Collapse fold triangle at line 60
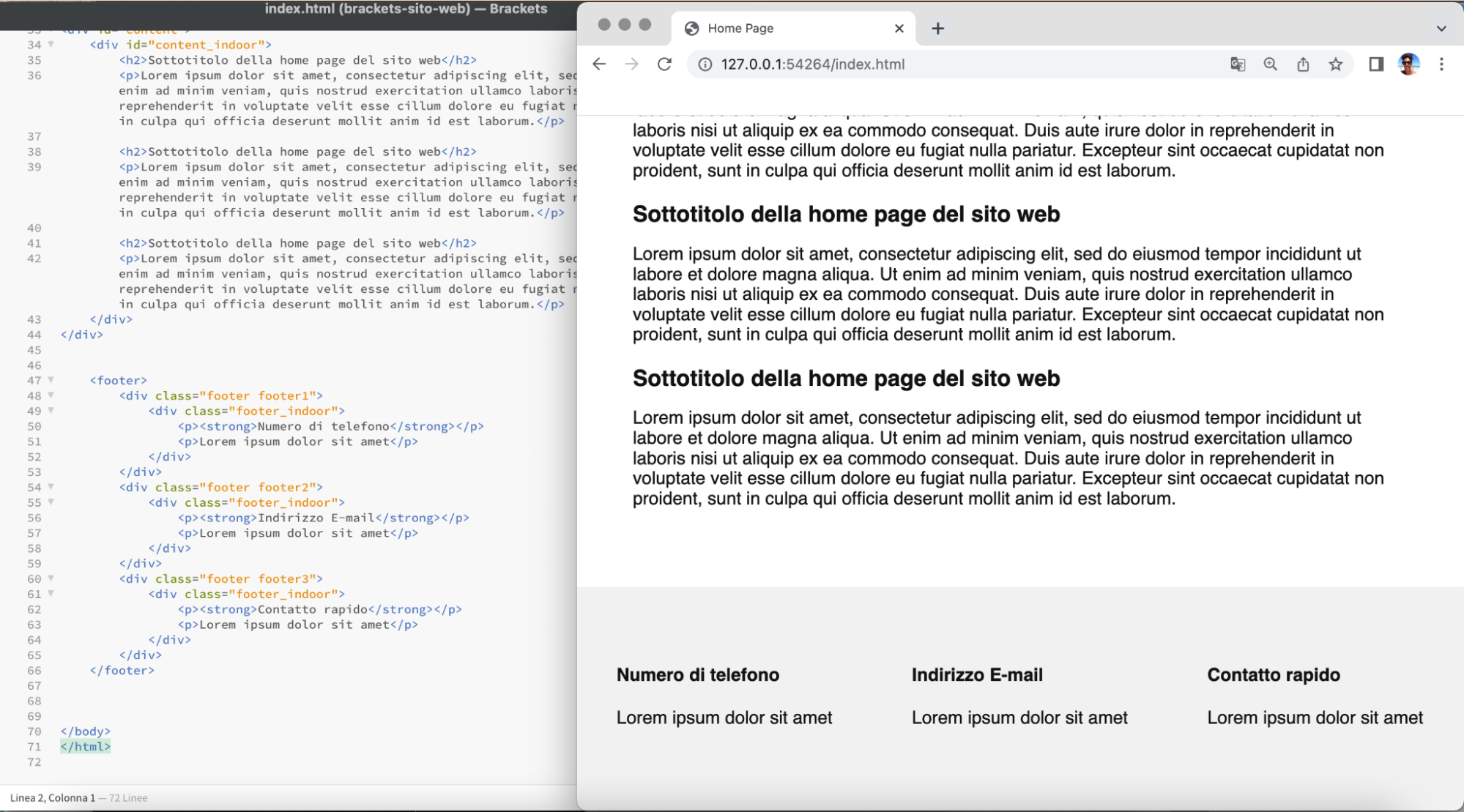Screen dimensions: 1464x812 tap(51, 578)
